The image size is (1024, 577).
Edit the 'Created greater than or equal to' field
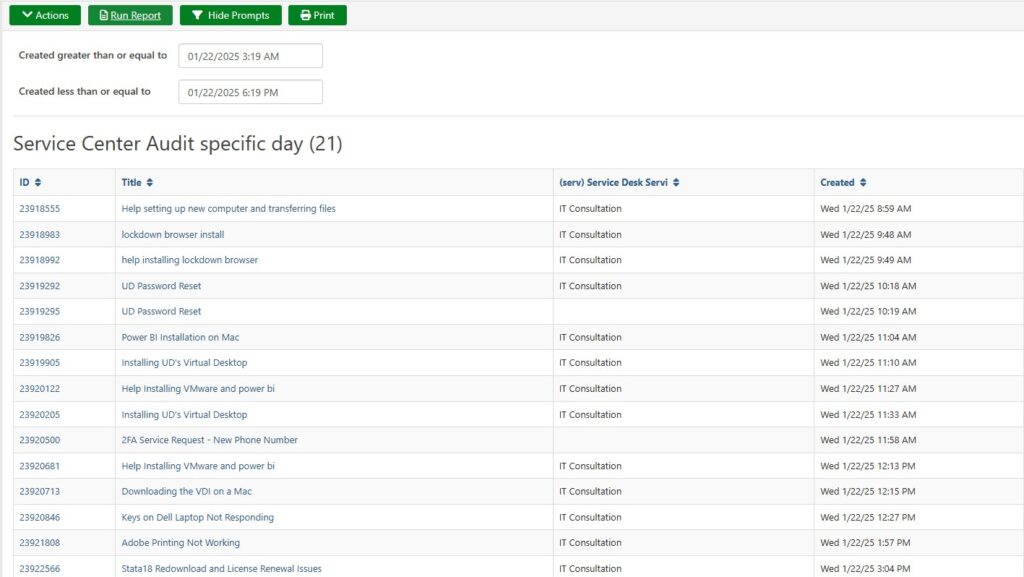pyautogui.click(x=250, y=56)
